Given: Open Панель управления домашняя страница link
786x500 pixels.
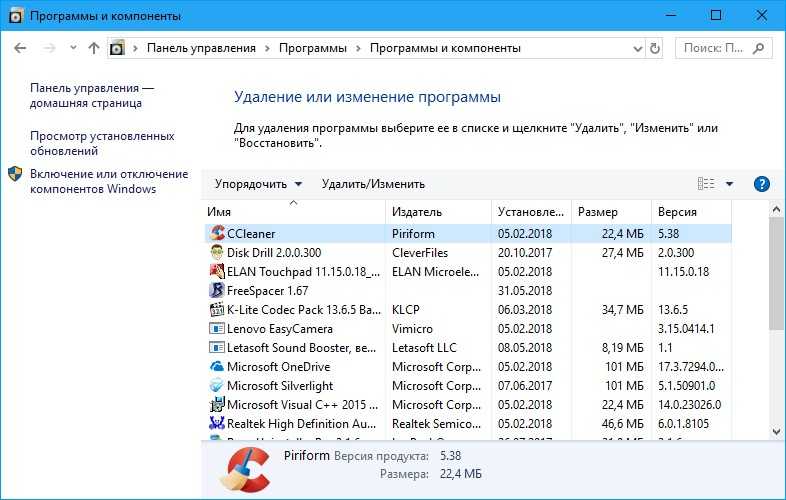Looking at the screenshot, I should [92, 95].
